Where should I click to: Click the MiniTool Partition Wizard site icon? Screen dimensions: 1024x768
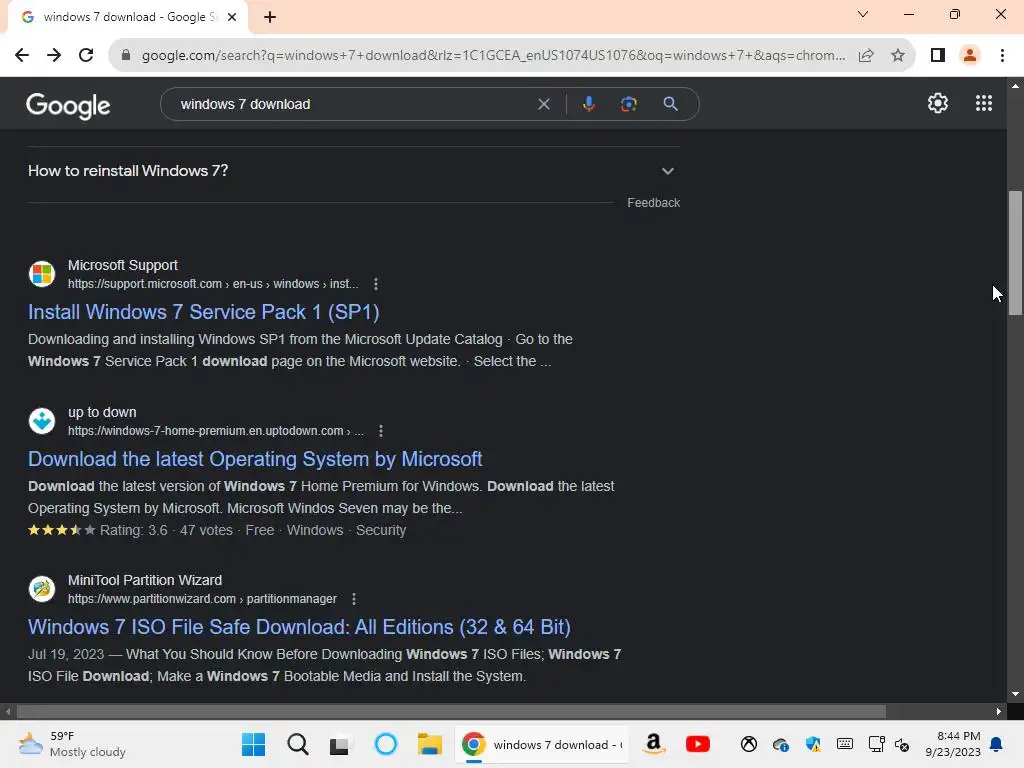click(x=42, y=588)
